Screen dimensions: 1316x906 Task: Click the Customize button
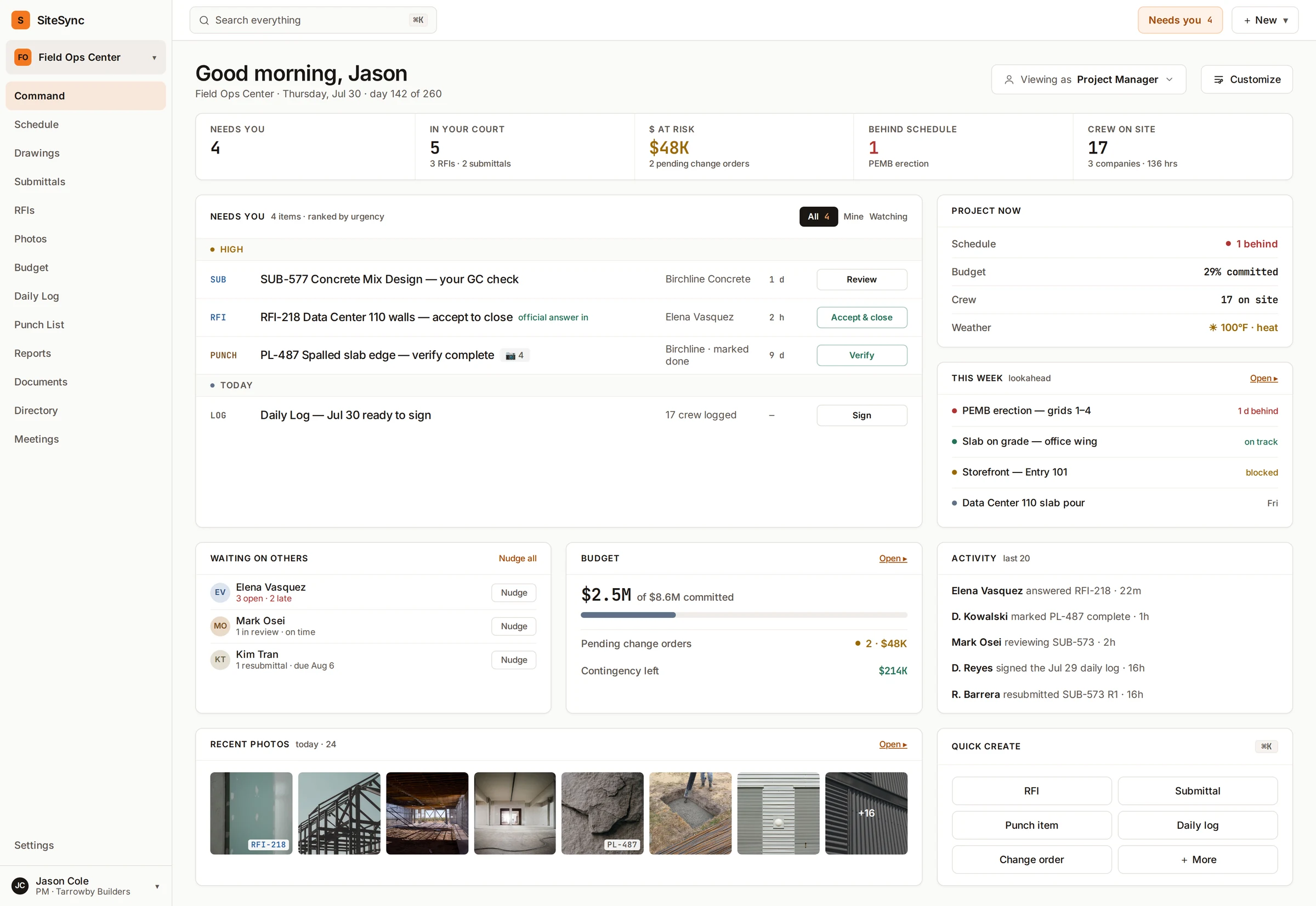pos(1246,79)
